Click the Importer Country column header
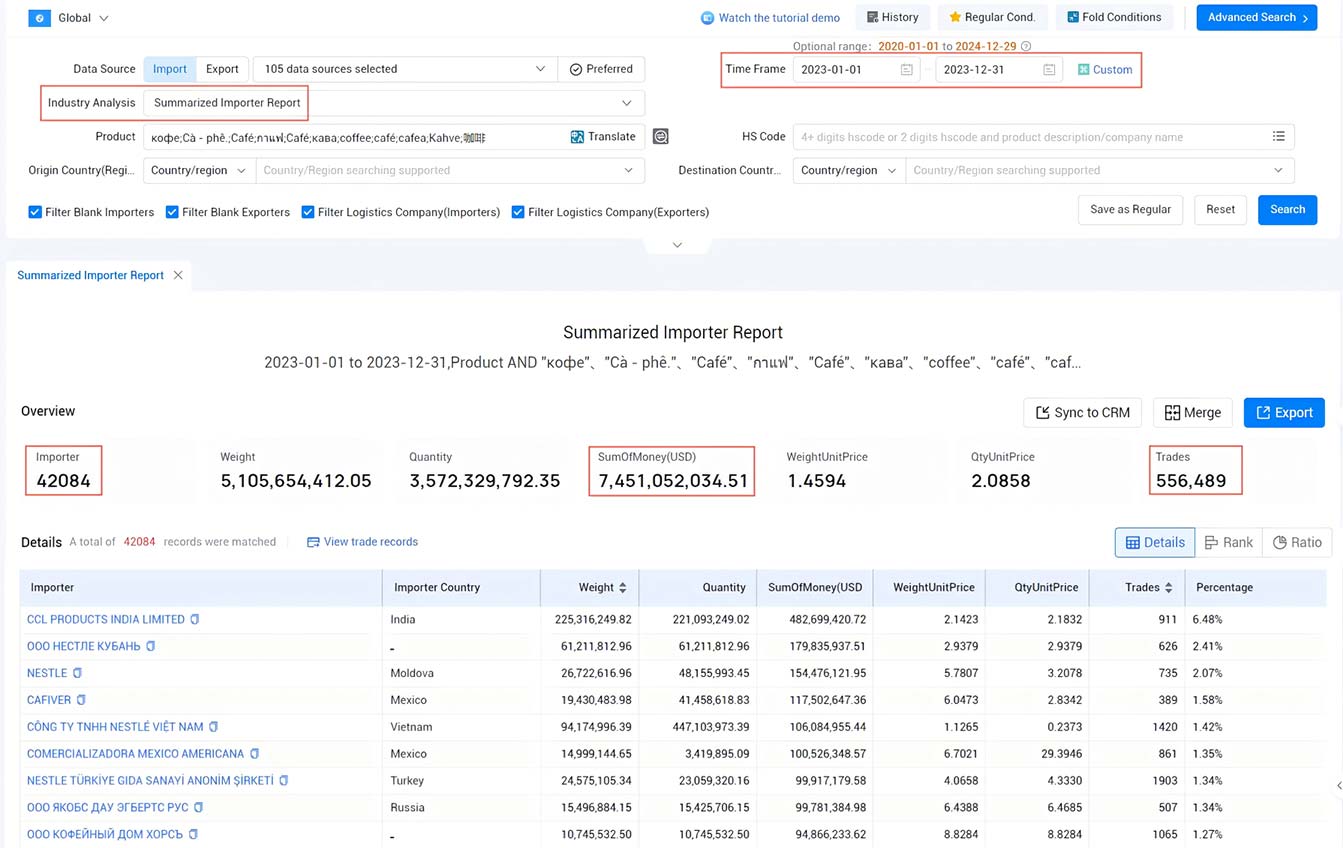Image resolution: width=1343 pixels, height=848 pixels. (x=461, y=587)
